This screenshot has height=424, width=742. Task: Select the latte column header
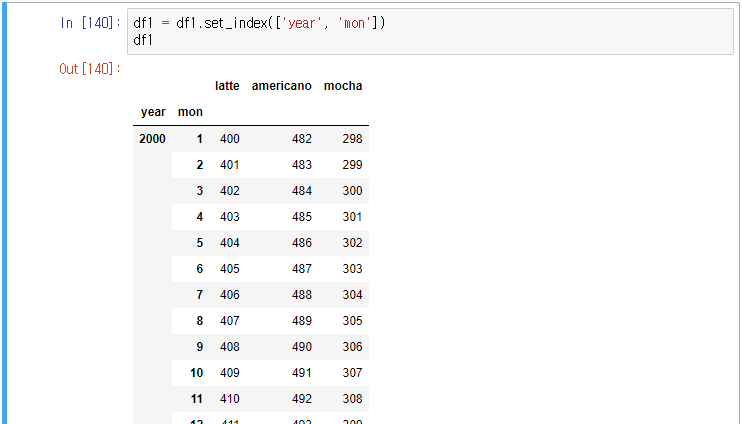[x=227, y=86]
